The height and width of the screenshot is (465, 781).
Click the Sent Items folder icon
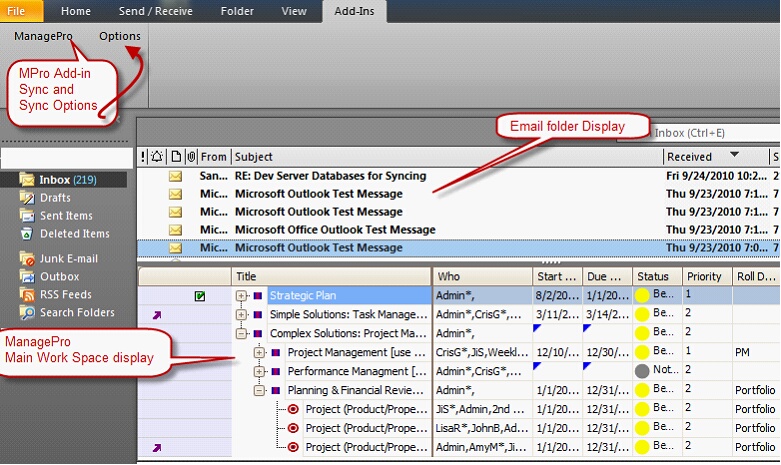tap(27, 216)
